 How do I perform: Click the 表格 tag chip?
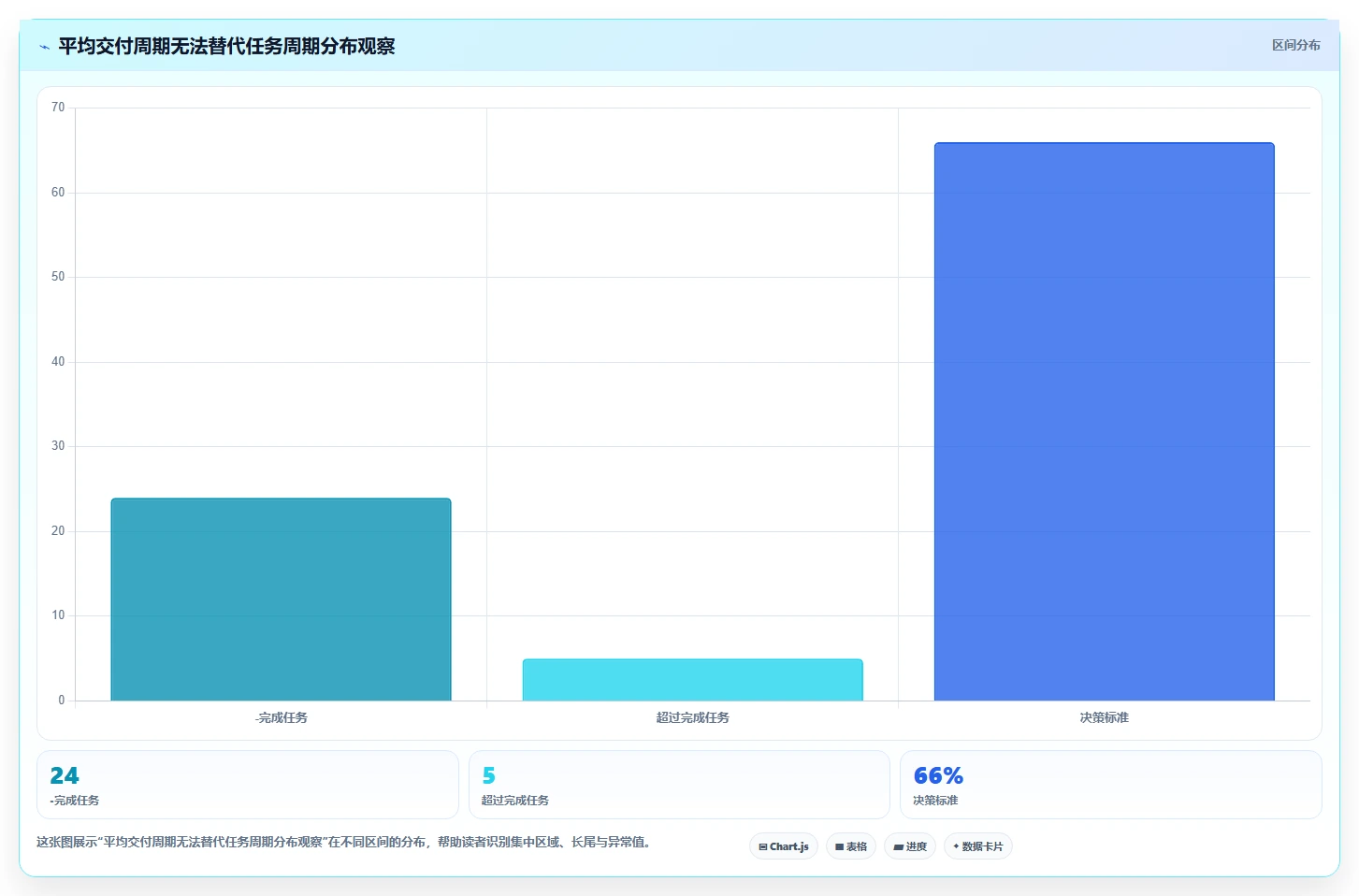click(x=851, y=846)
